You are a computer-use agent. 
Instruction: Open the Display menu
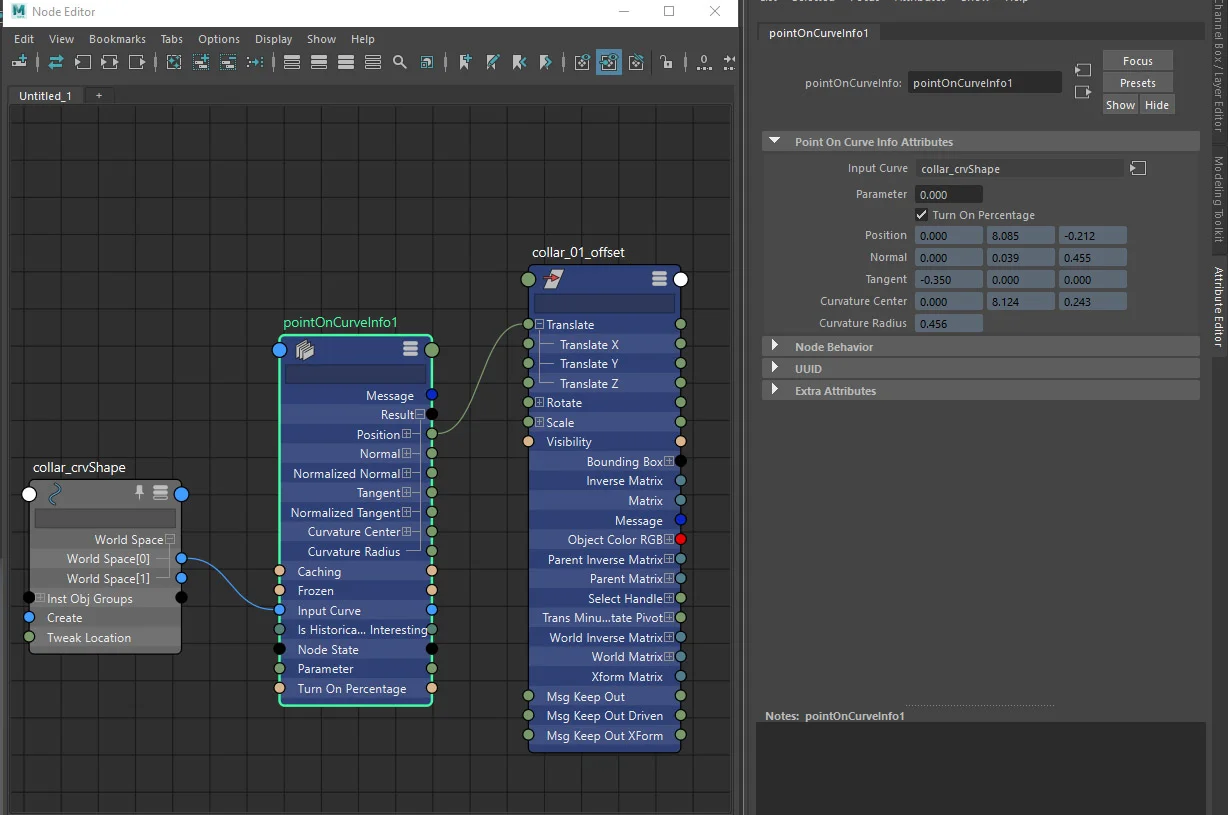point(273,39)
